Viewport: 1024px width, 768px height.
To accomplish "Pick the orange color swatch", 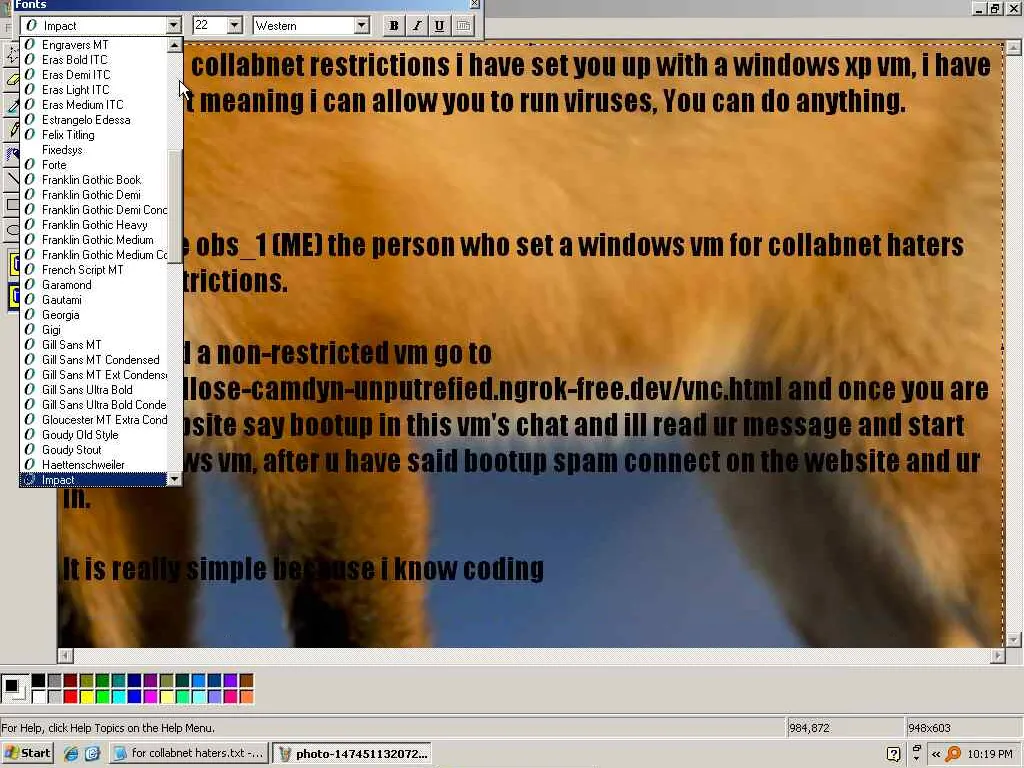I will 246,697.
